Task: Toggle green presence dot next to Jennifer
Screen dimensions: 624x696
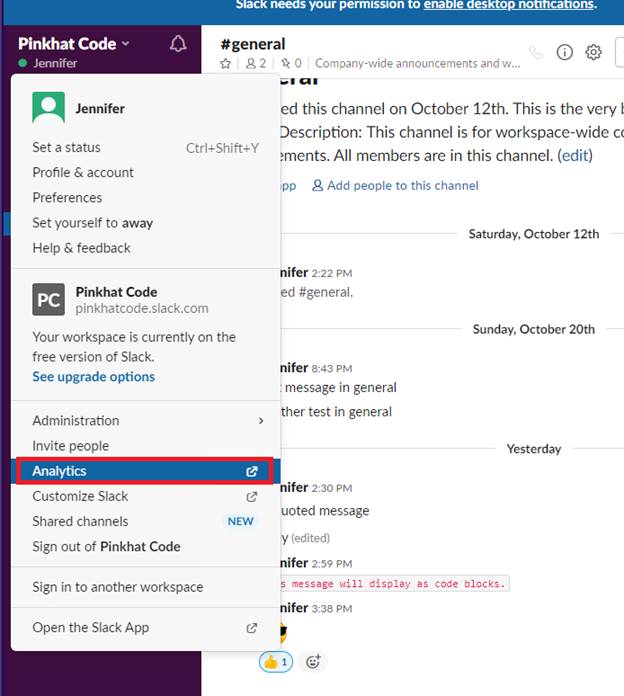Action: click(23, 63)
